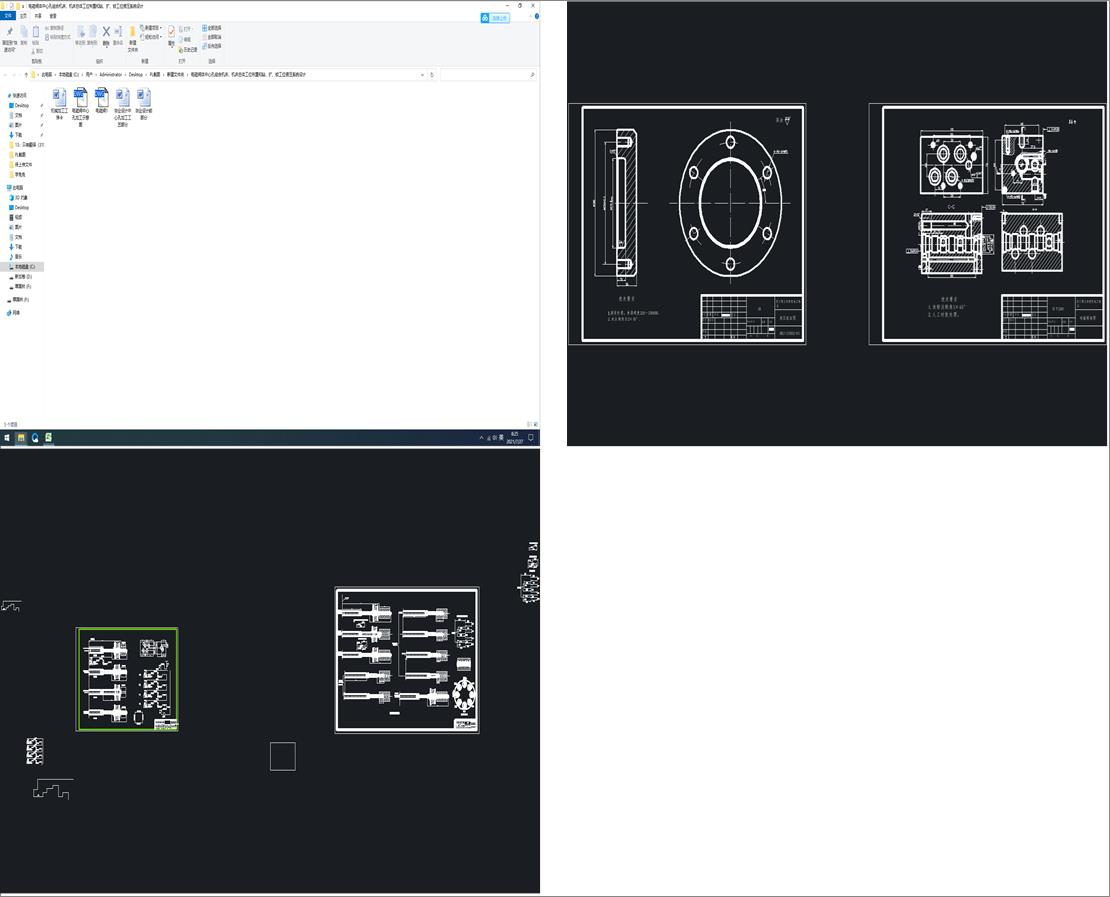Switch to the Share ribbon tab

click(x=38, y=16)
